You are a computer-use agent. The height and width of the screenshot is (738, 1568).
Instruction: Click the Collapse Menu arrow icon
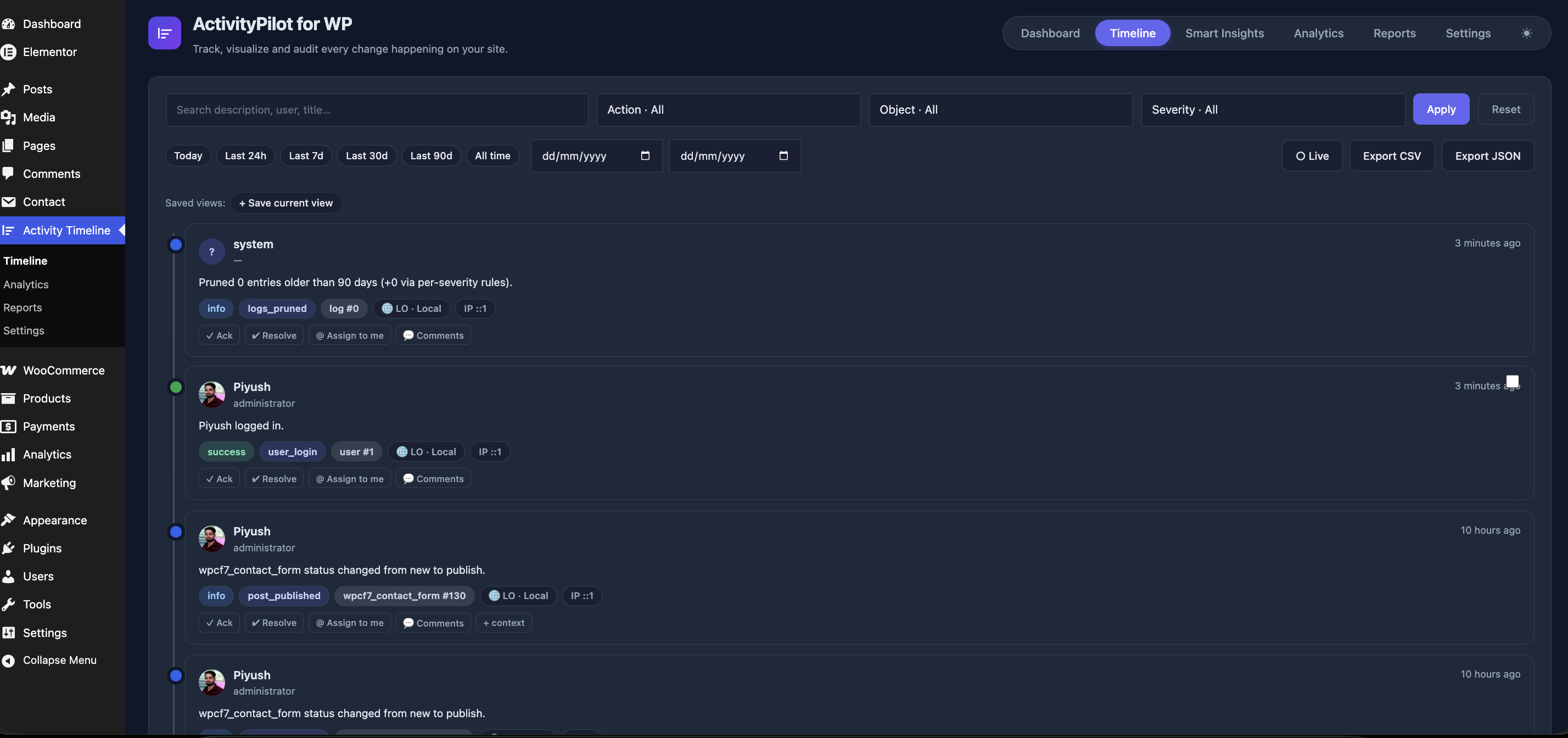[x=8, y=660]
